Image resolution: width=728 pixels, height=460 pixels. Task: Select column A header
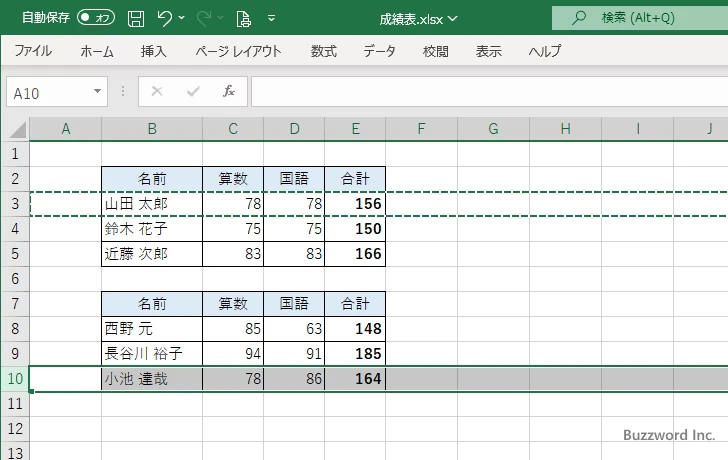[65, 129]
